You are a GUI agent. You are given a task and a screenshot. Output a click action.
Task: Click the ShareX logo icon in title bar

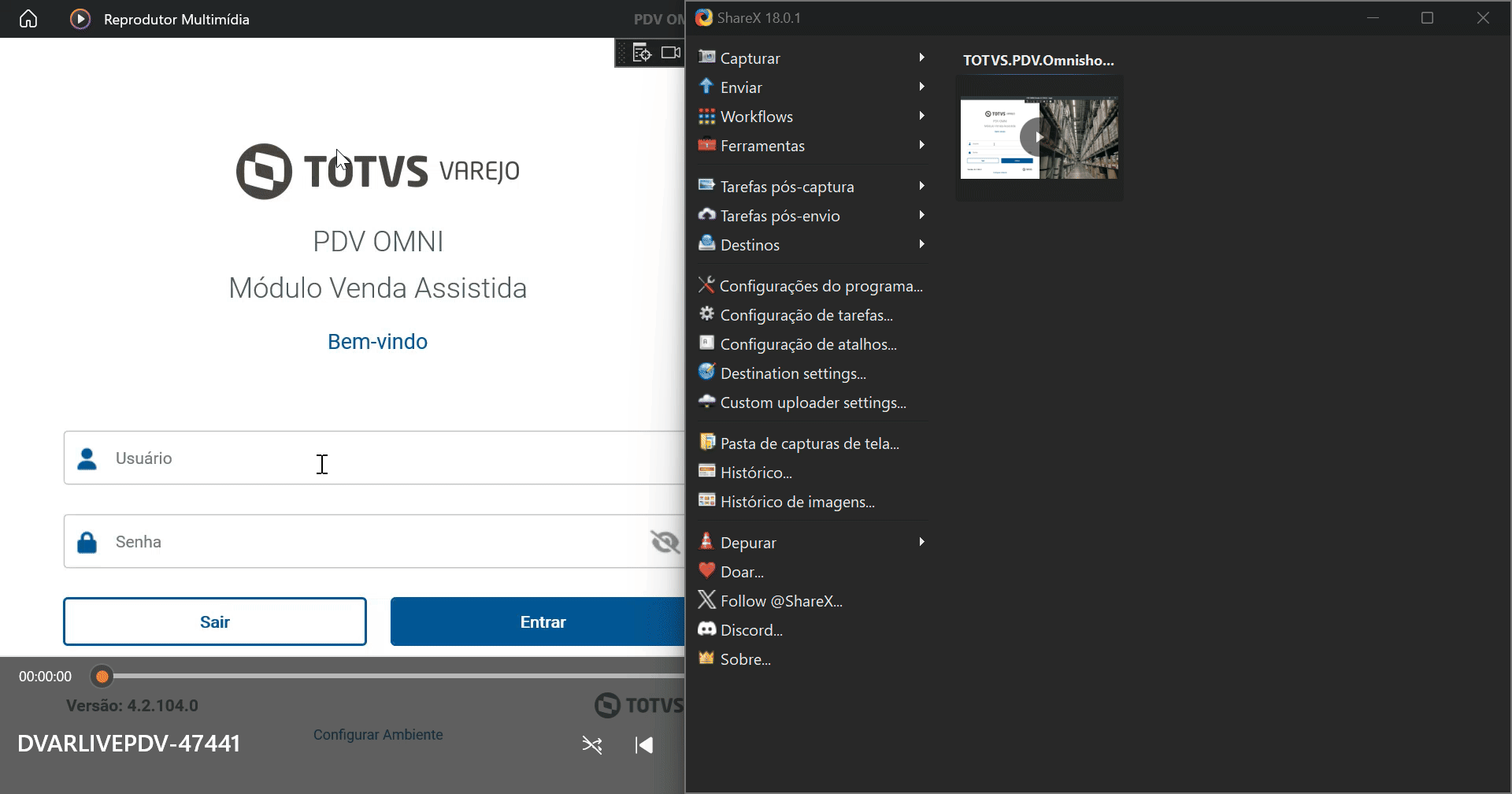(704, 17)
